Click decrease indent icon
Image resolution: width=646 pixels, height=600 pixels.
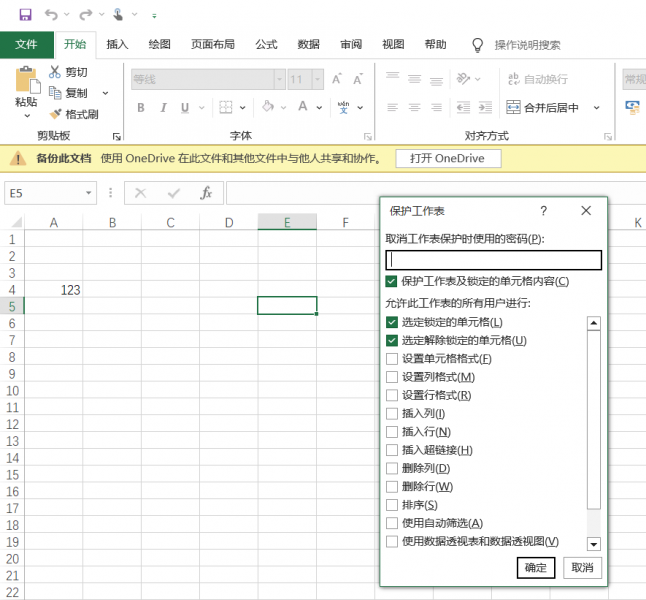(x=463, y=108)
